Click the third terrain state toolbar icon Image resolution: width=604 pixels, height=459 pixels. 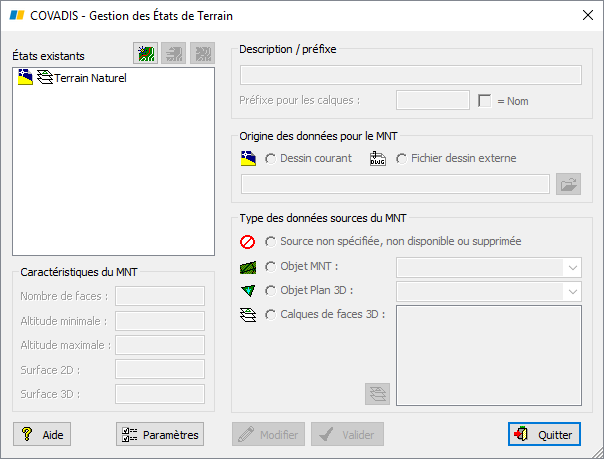tap(202, 54)
